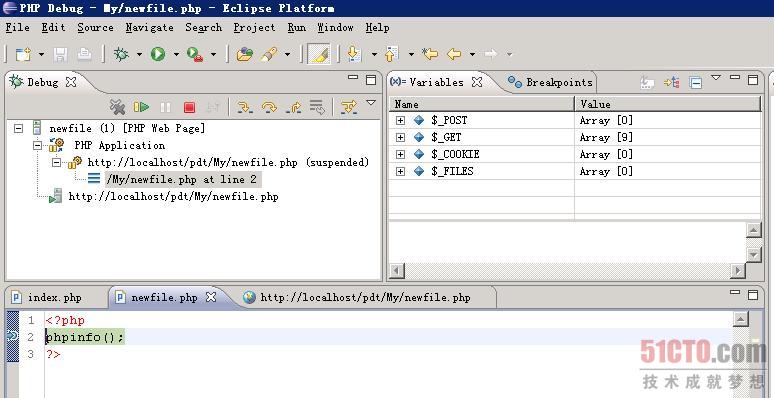The image size is (774, 398).
Task: Click the External Tools run icon
Action: click(195, 54)
